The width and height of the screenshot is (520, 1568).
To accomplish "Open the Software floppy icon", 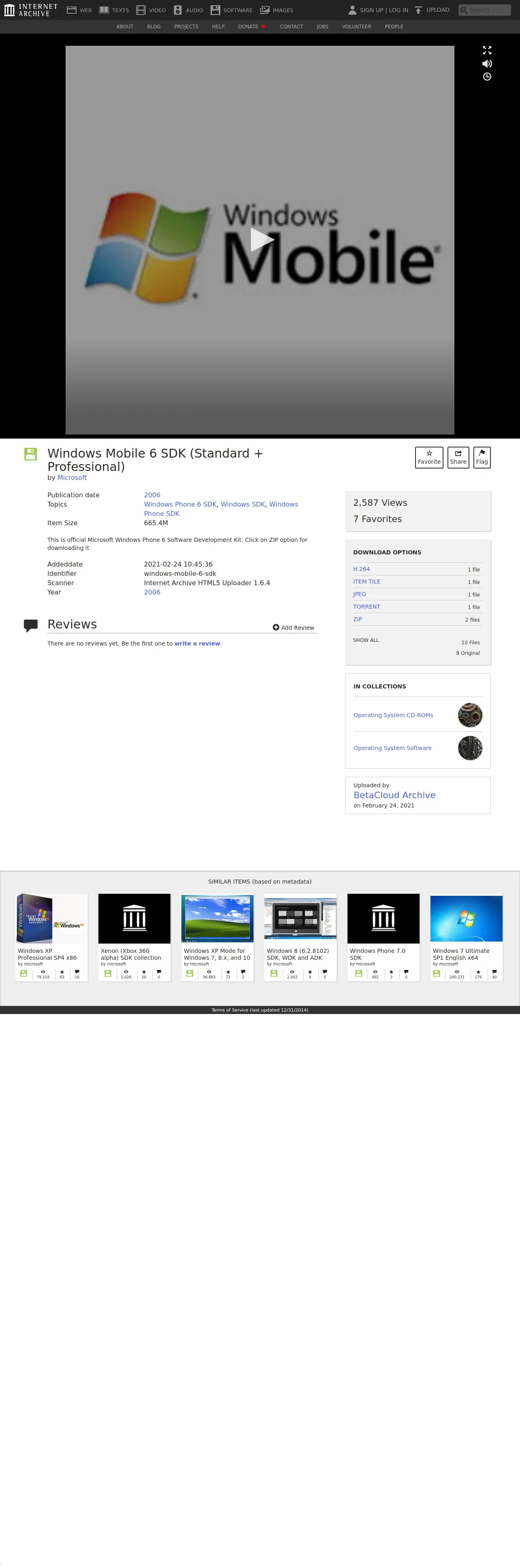I will coord(215,10).
